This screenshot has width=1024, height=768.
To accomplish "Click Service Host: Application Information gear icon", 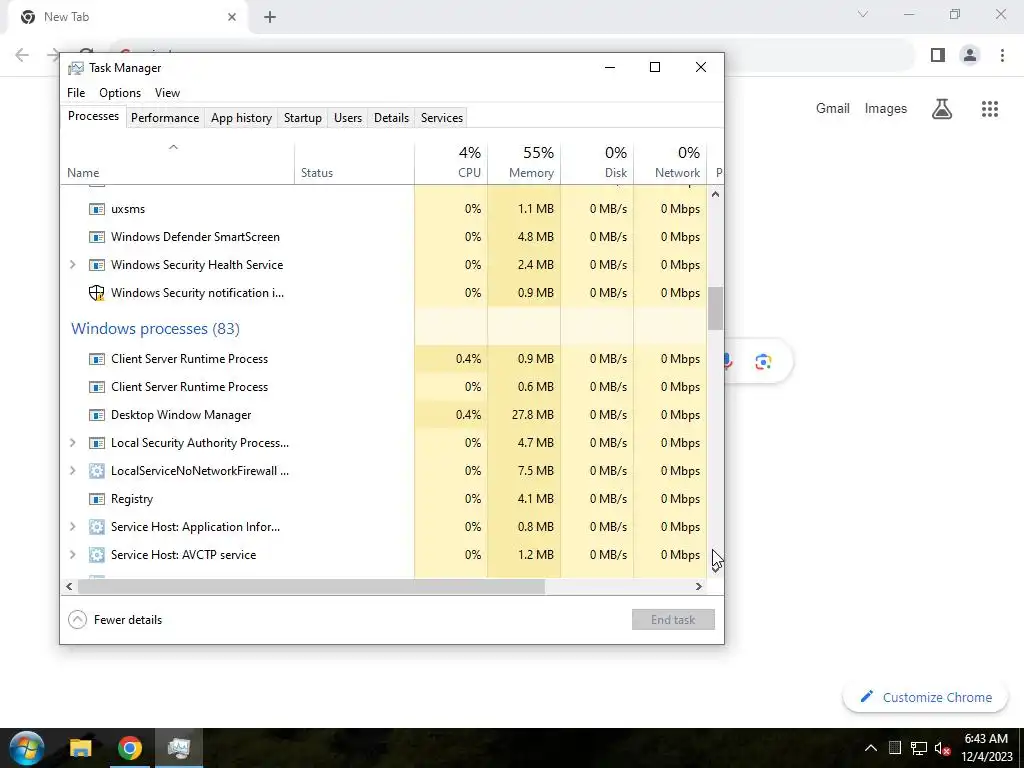I will click(97, 527).
